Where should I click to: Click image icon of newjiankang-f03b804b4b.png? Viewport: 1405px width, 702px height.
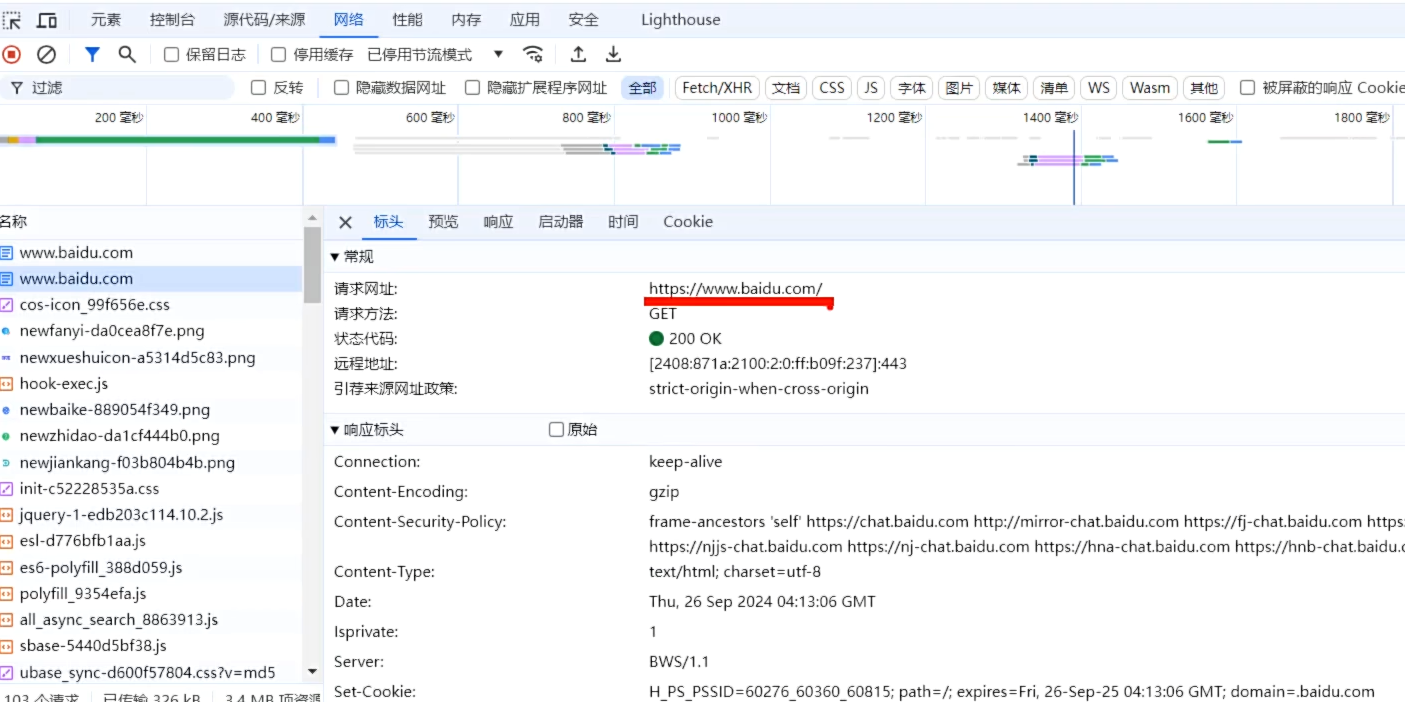[x=7, y=463]
